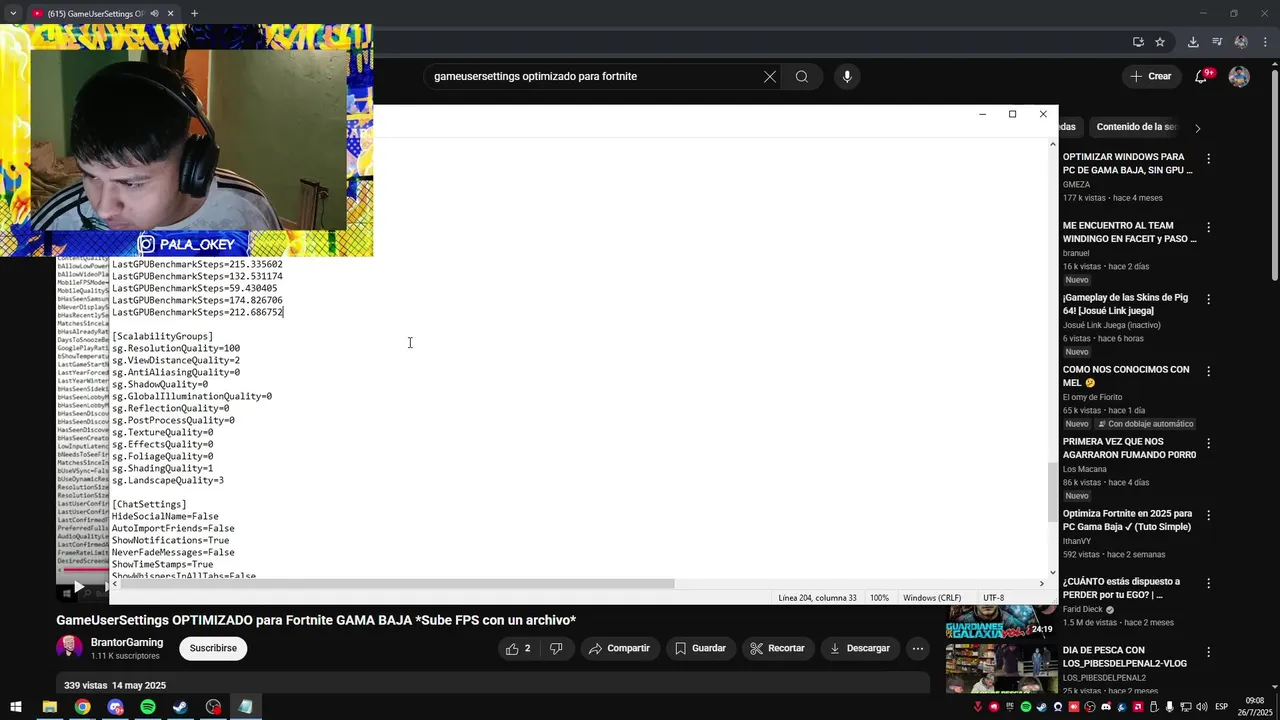Clear the YouTube search box text

(770, 76)
